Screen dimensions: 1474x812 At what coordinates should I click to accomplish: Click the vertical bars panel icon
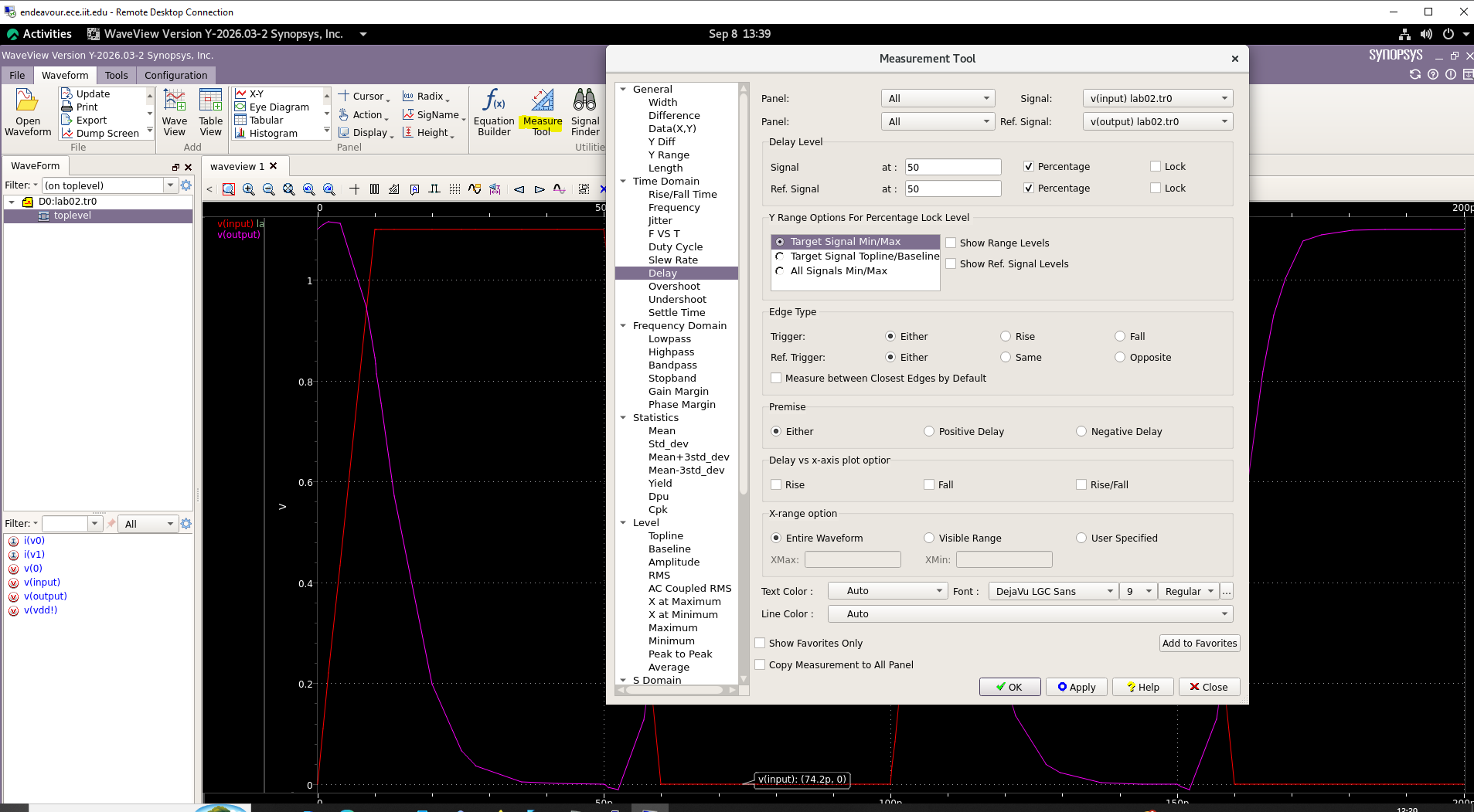(375, 189)
